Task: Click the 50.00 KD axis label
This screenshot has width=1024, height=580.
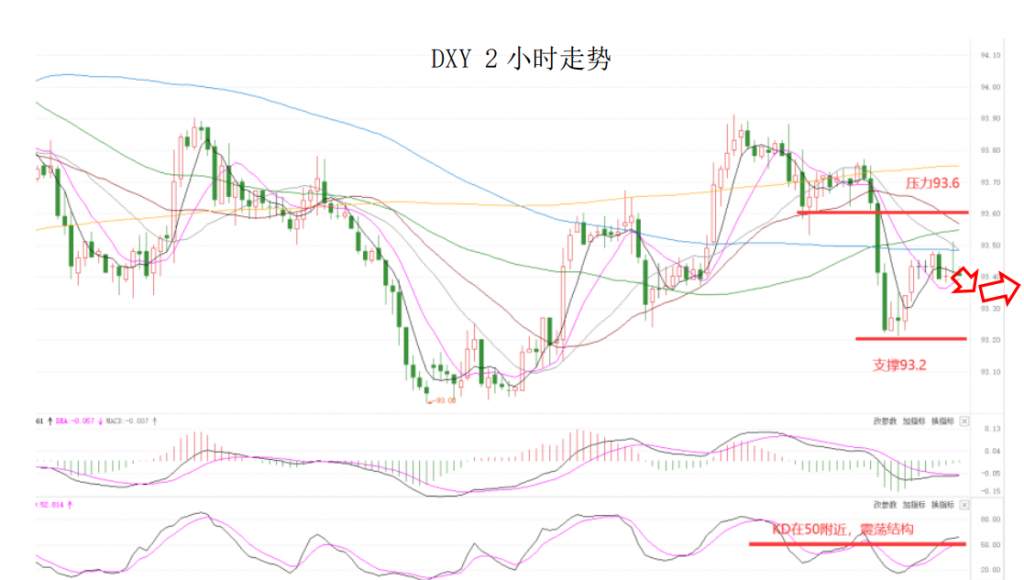Action: (990, 545)
